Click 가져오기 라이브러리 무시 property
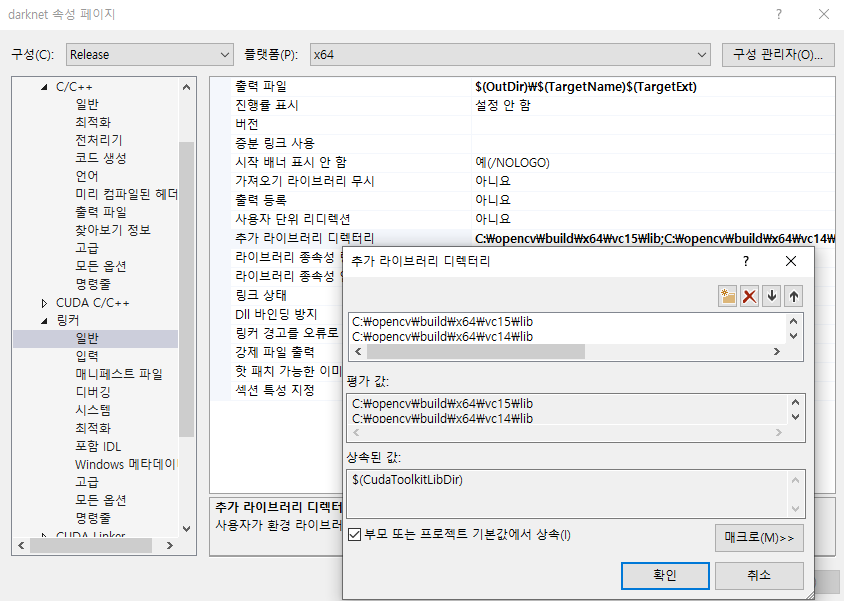The image size is (844, 601). [x=522, y=181]
